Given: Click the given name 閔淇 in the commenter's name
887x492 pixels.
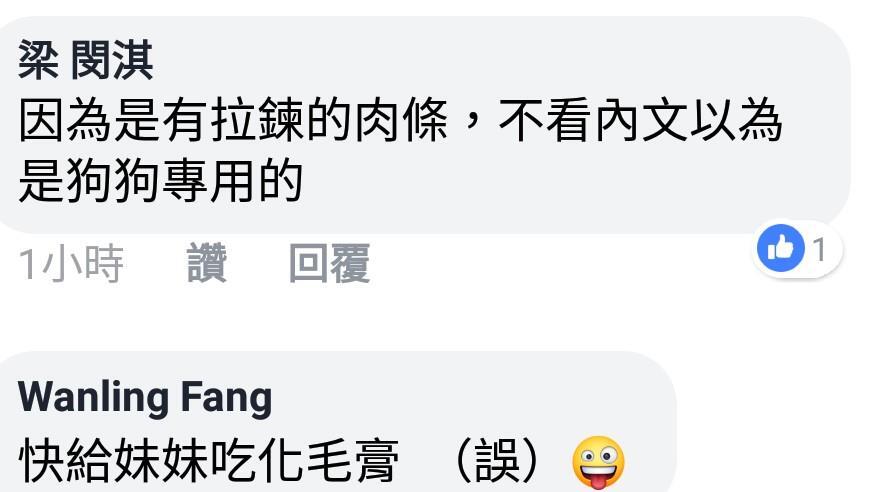Looking at the screenshot, I should pos(112,60).
